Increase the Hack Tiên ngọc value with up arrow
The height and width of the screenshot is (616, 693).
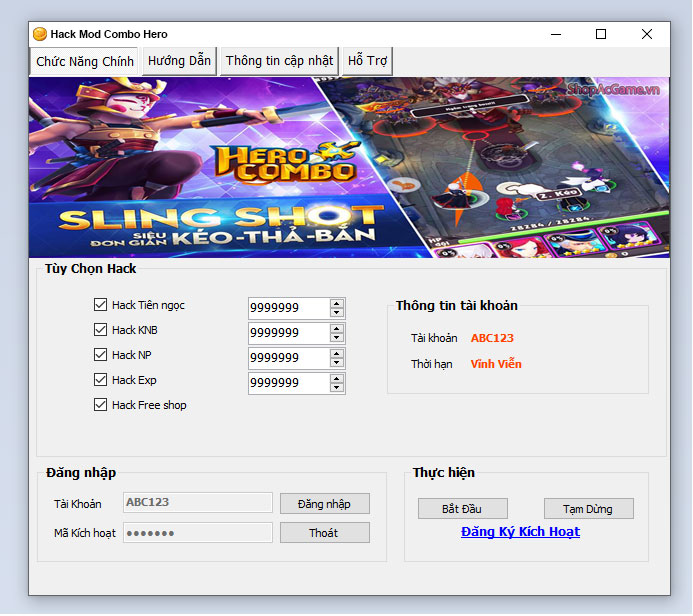point(337,304)
